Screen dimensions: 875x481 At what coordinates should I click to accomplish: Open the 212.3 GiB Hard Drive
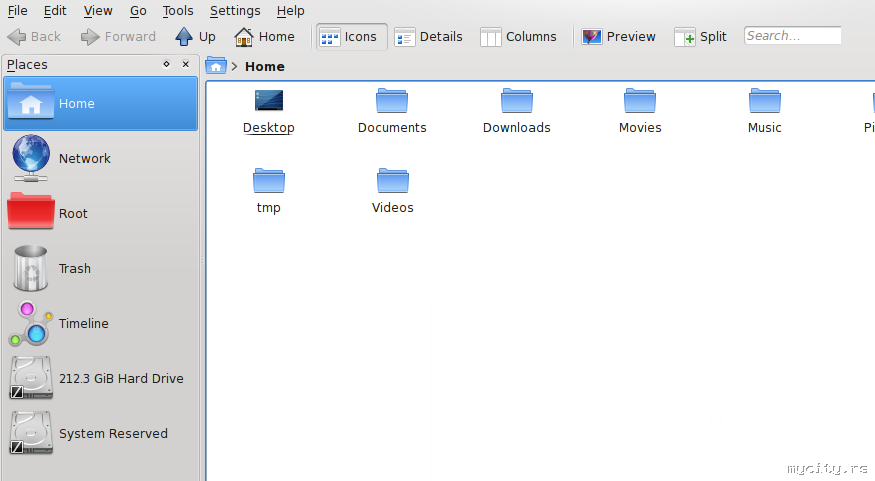pyautogui.click(x=100, y=378)
